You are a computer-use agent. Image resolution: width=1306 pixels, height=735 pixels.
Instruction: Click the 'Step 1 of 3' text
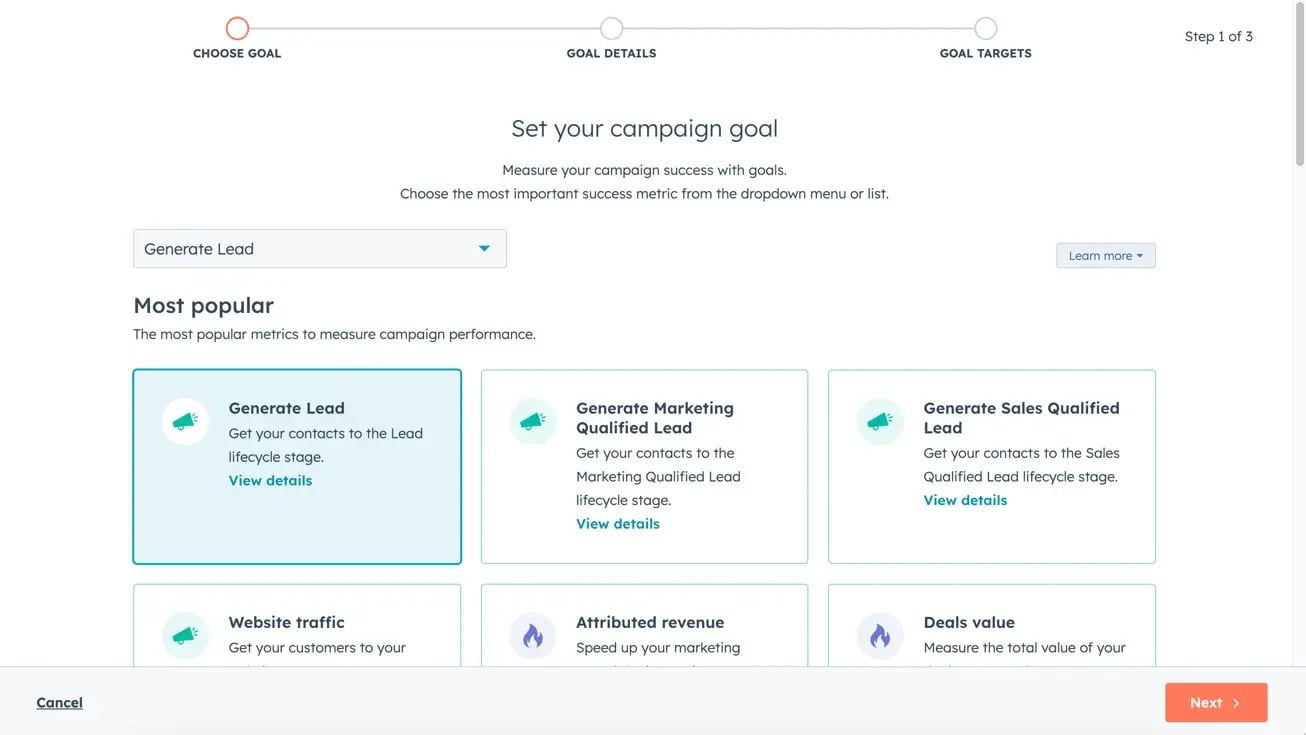(1219, 36)
